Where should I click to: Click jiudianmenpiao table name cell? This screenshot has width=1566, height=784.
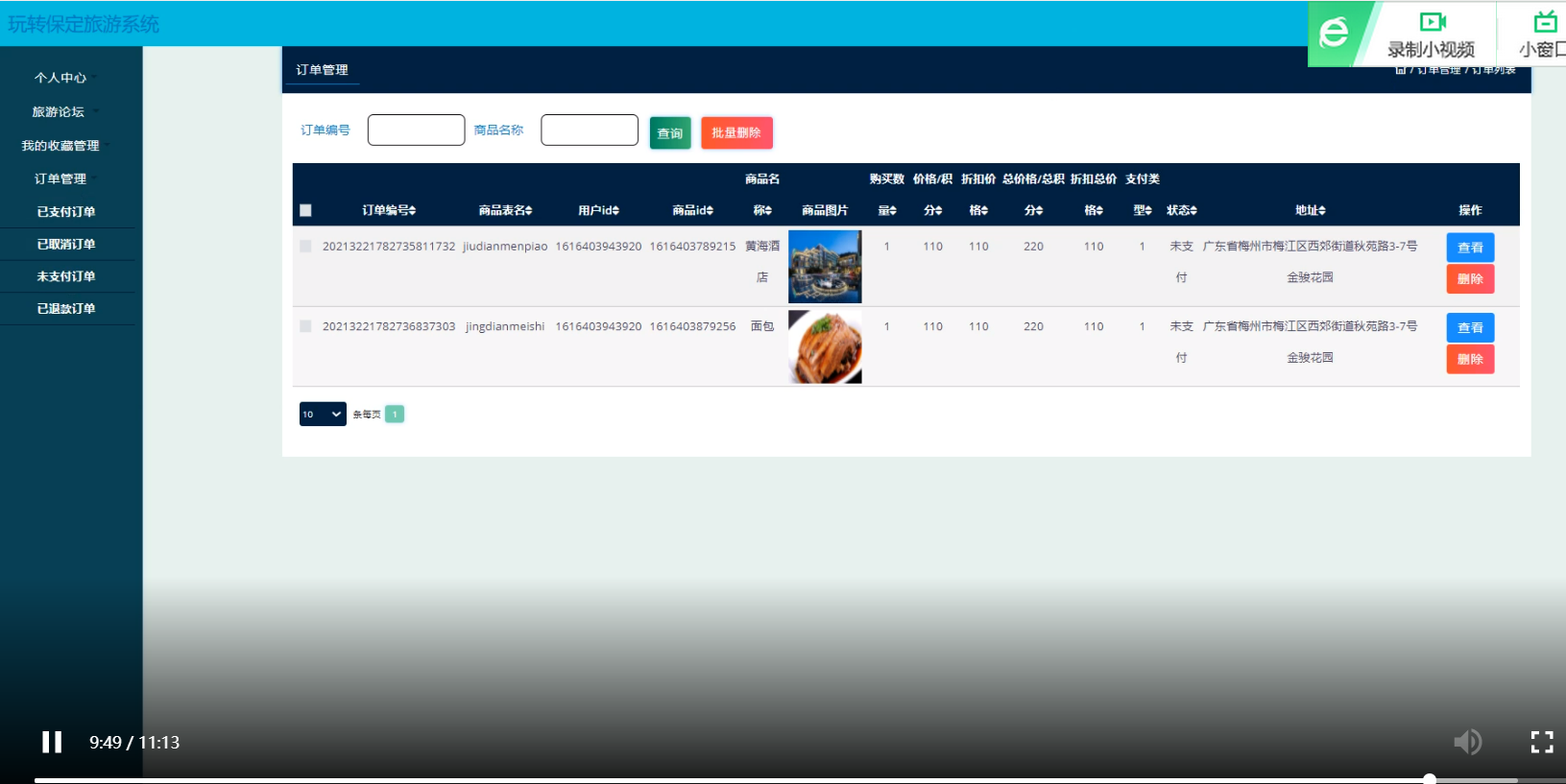[x=505, y=247]
